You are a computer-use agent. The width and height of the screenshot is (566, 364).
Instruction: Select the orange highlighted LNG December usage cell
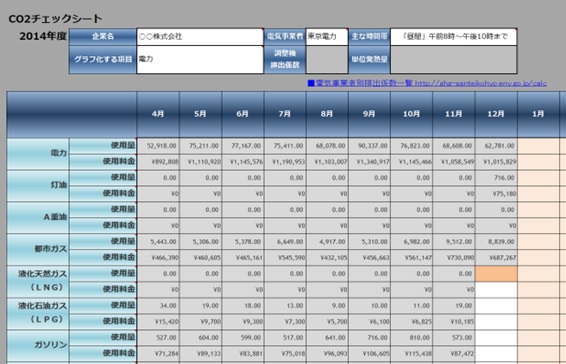[496, 274]
